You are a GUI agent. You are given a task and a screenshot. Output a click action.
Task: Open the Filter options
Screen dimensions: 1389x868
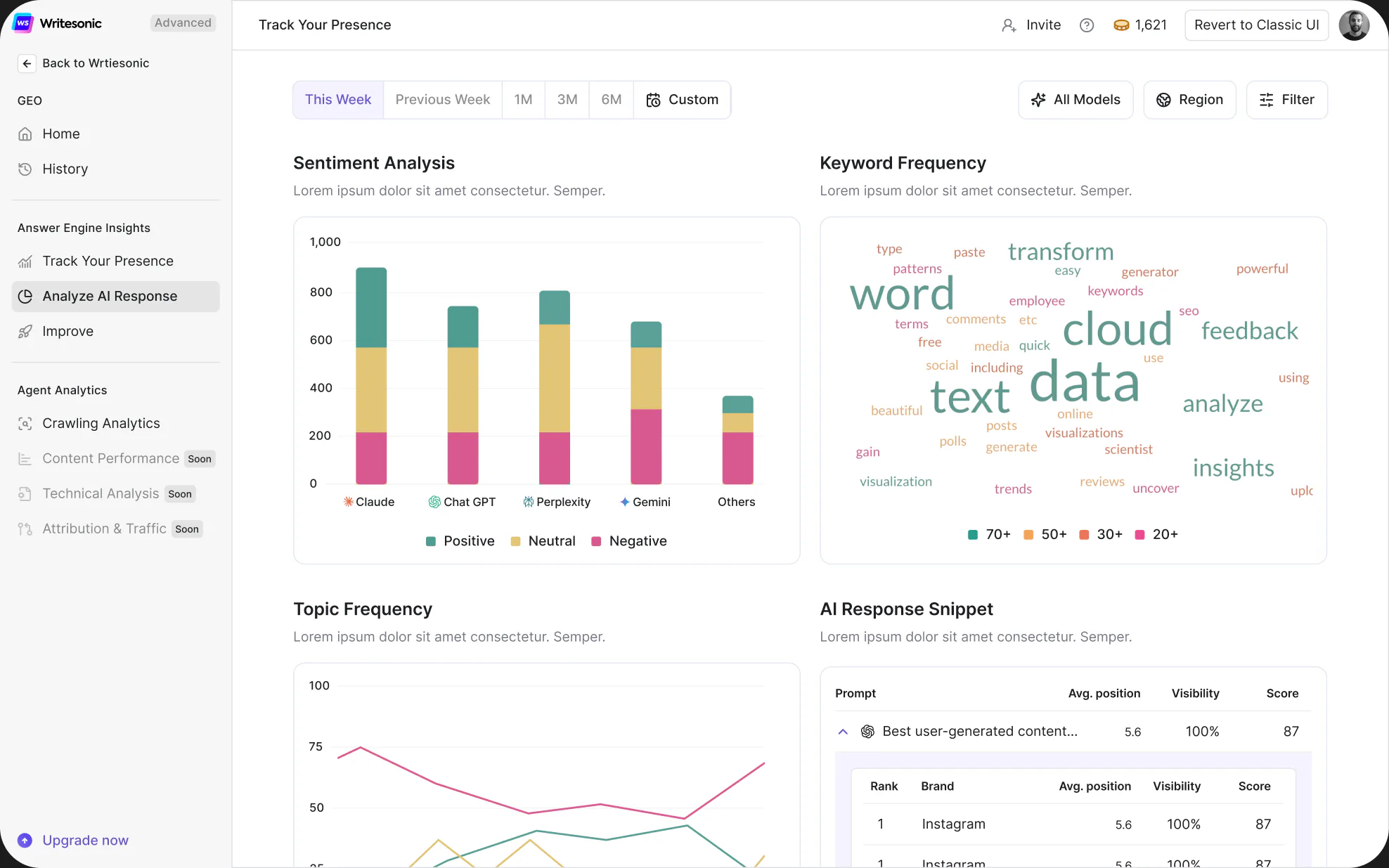[1286, 100]
